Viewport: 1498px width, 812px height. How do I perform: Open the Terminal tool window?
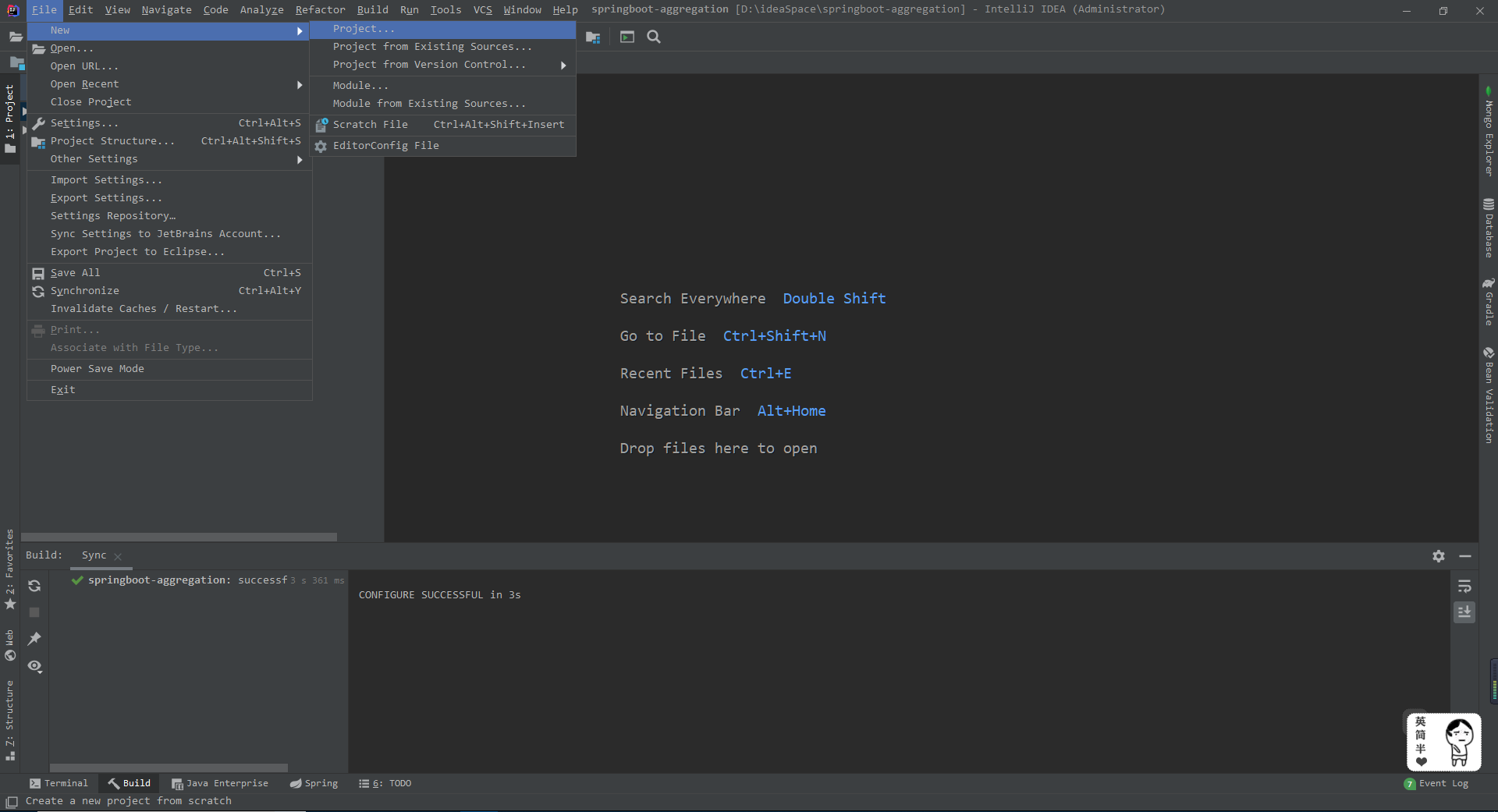(59, 783)
